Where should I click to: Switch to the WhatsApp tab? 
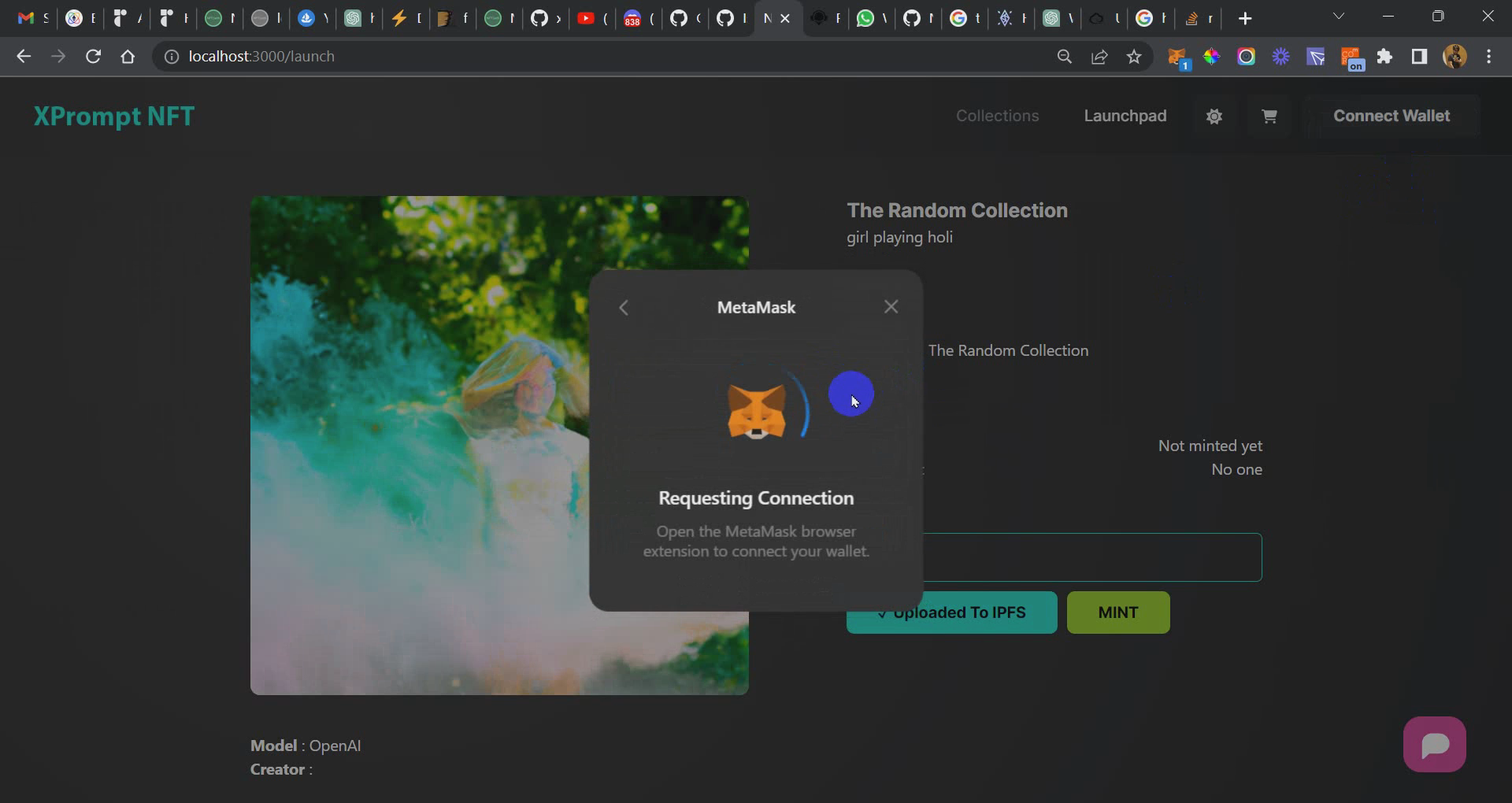point(872,18)
